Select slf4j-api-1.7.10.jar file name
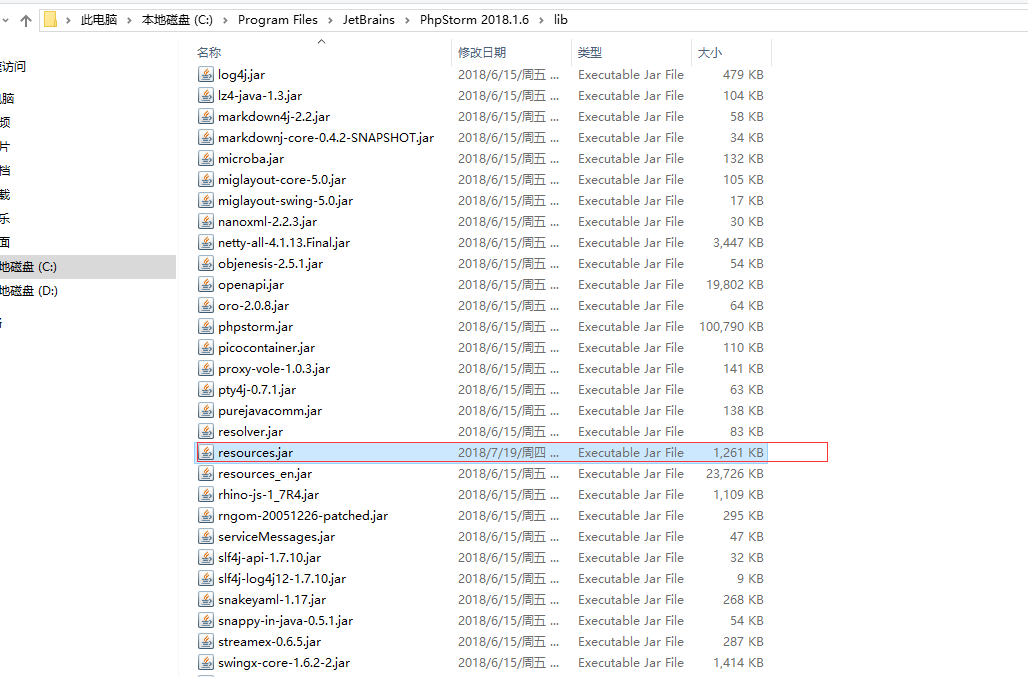Viewport: 1028px width, 677px height. point(269,557)
